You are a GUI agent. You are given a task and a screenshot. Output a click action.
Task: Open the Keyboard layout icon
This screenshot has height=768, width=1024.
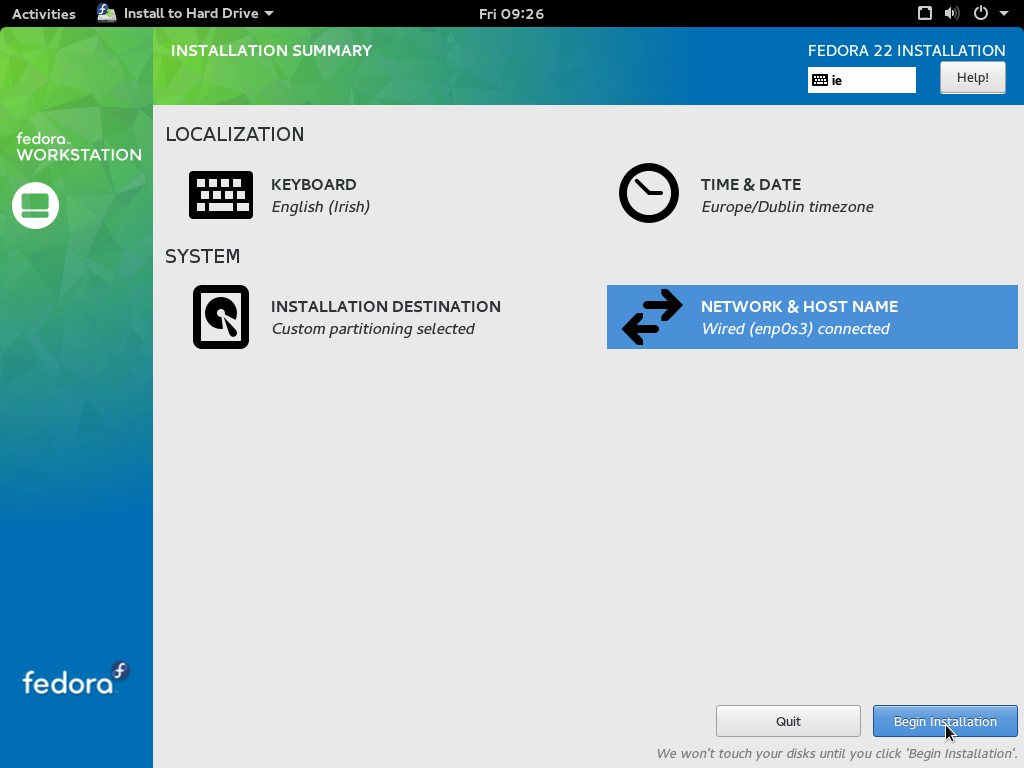coord(221,195)
